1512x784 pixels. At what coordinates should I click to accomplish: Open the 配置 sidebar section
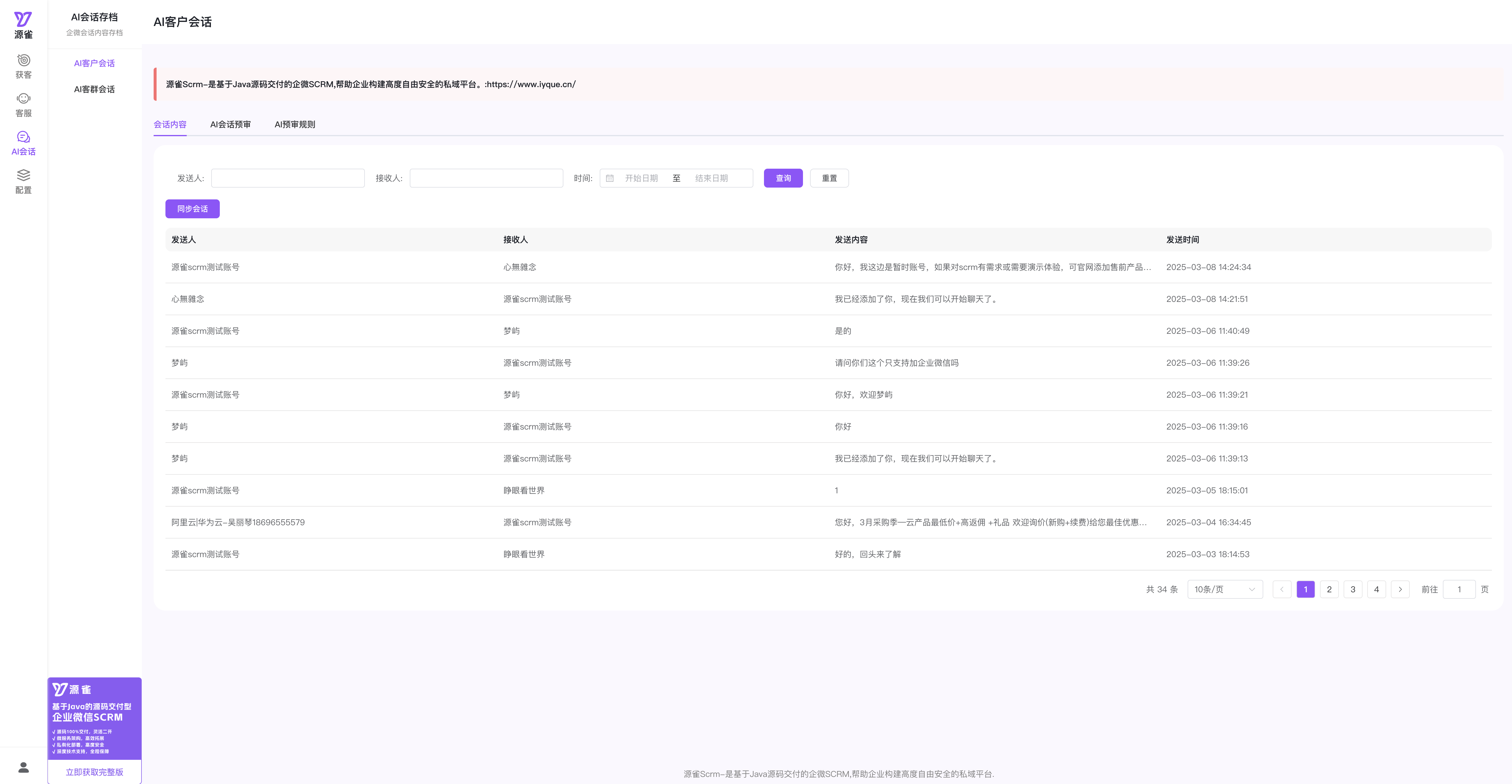[x=23, y=181]
